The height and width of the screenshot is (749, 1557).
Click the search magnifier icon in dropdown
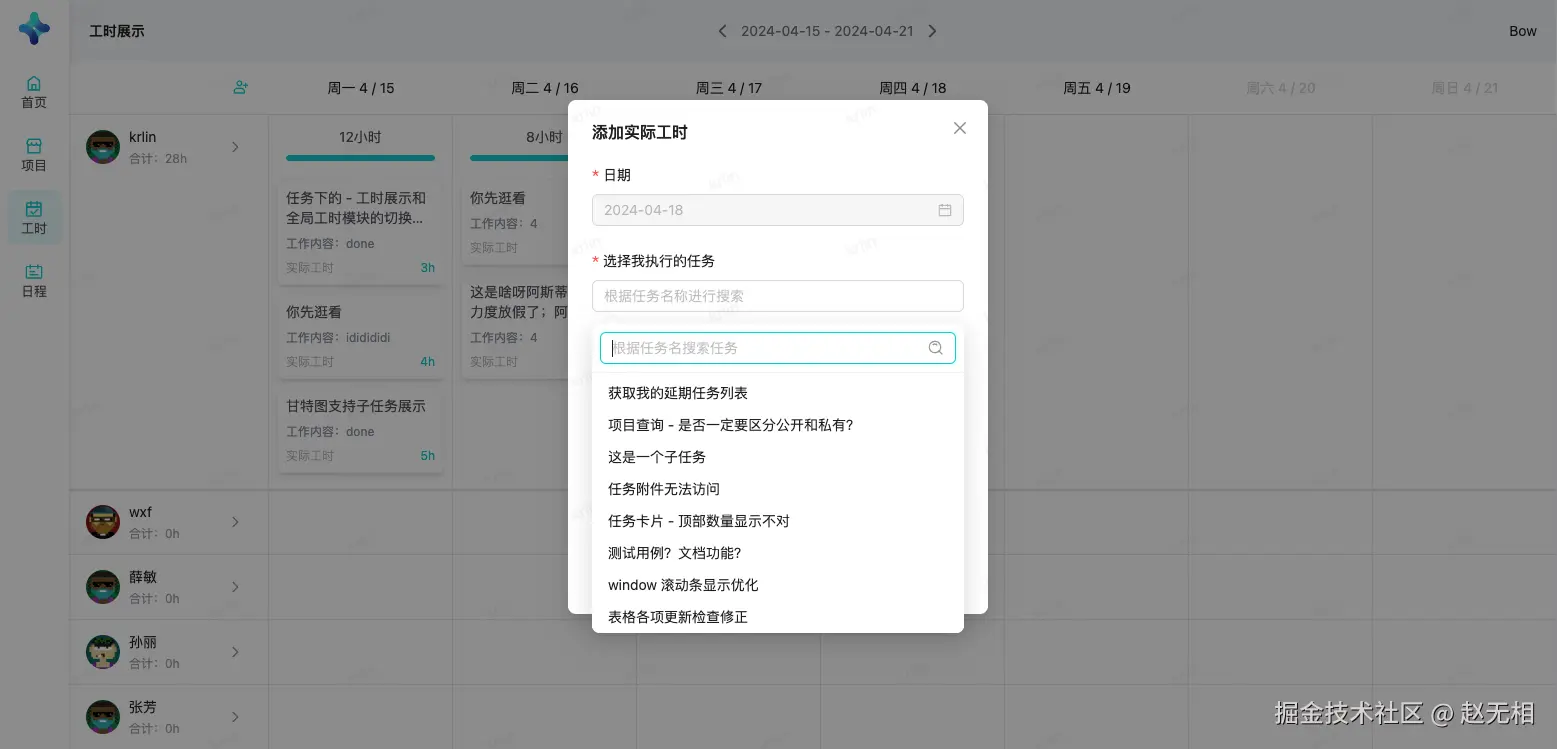click(x=936, y=348)
